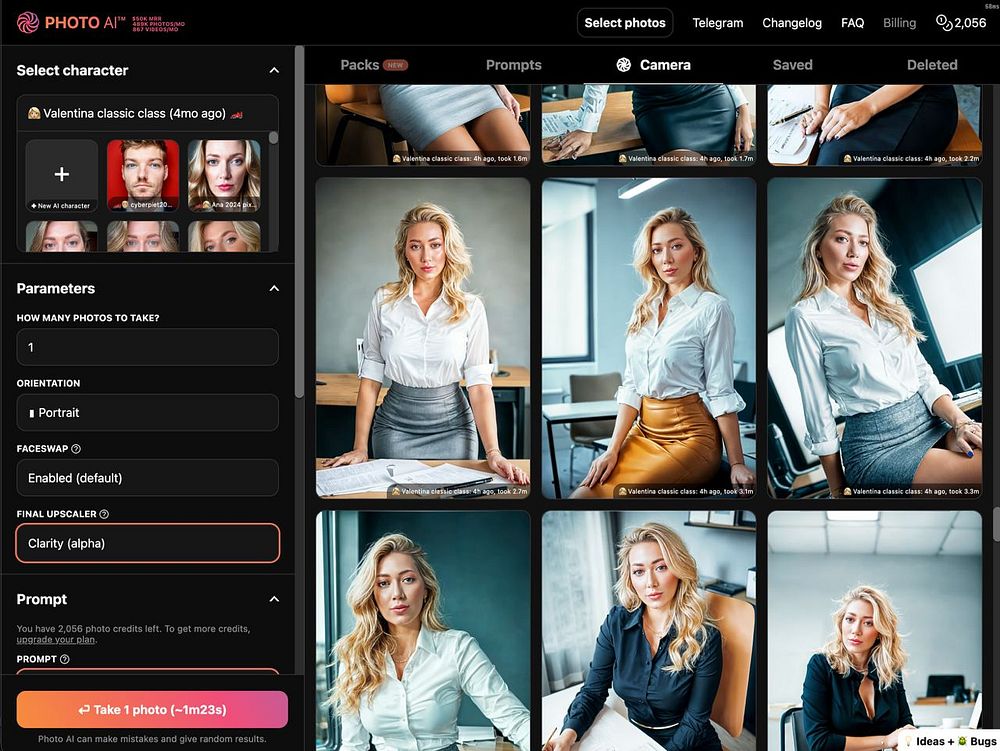1000x751 pixels.
Task: Click the plus icon for New AI character
Action: click(61, 174)
